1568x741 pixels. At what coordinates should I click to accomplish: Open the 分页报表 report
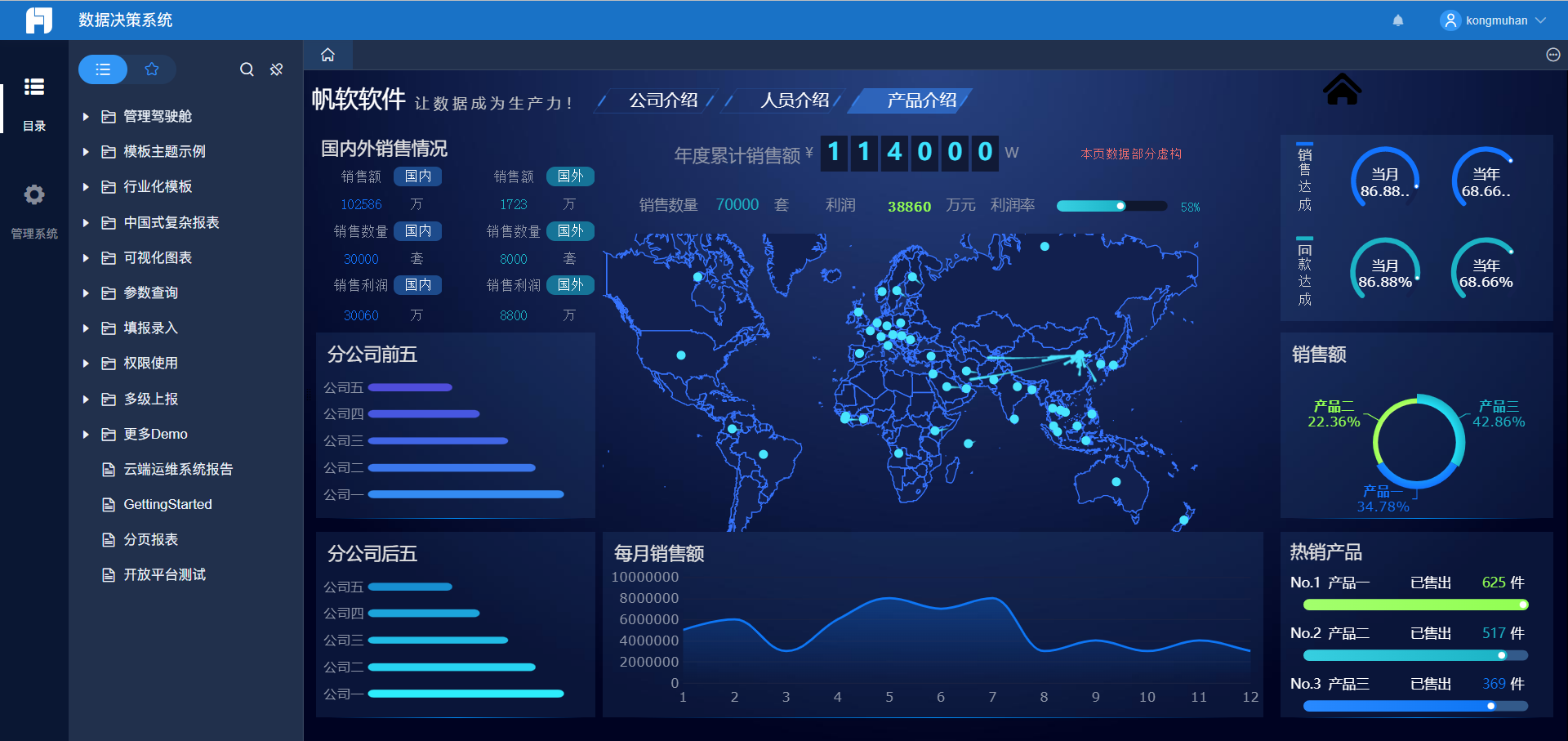tap(151, 540)
